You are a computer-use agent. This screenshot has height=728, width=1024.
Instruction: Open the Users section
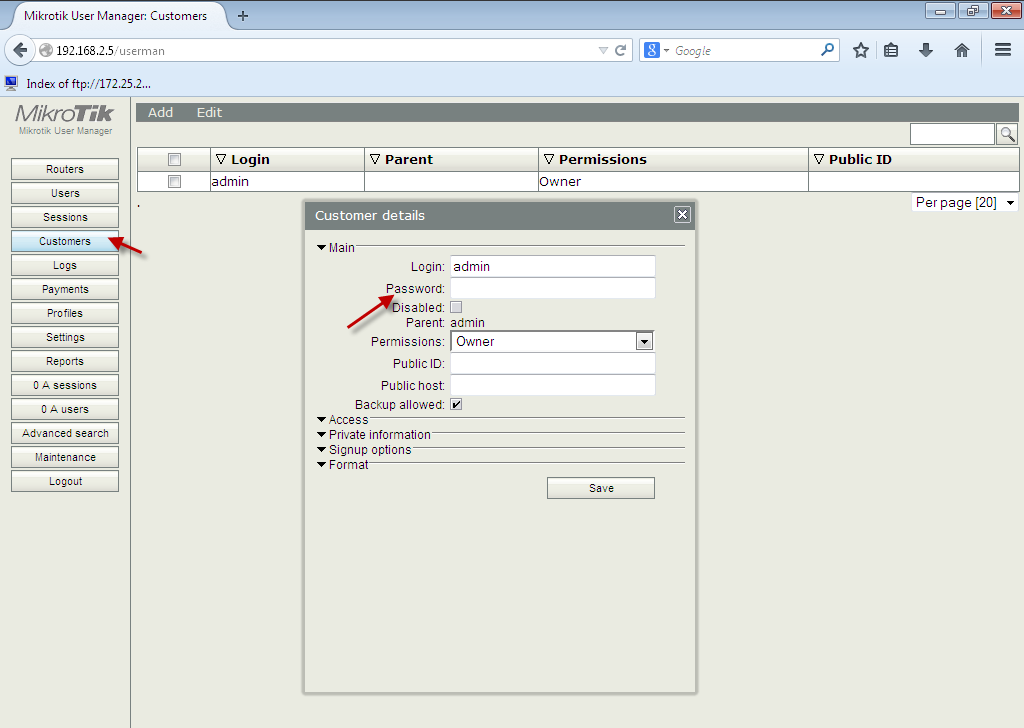click(65, 193)
